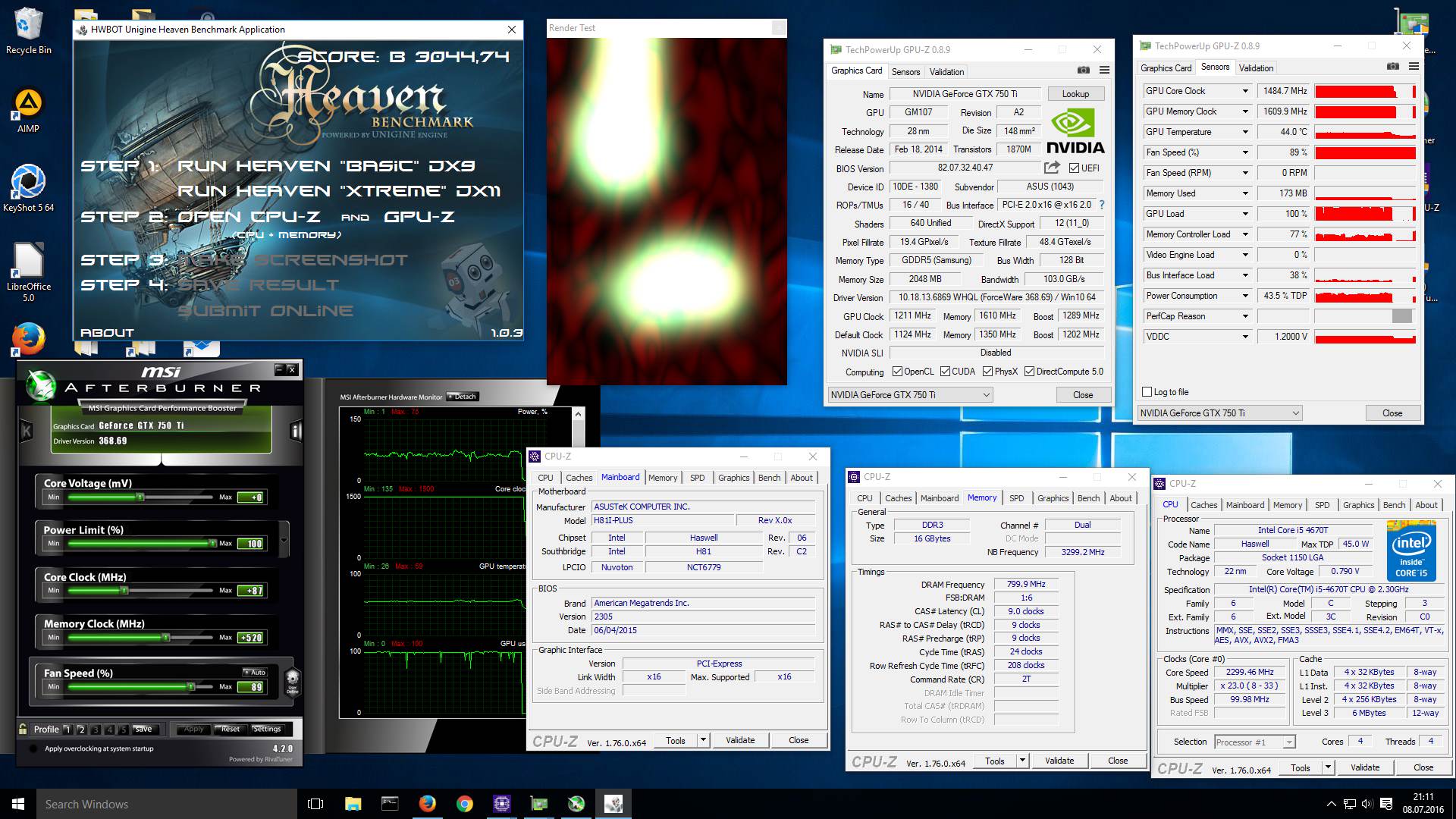Click Firefox icon in the taskbar

[427, 804]
